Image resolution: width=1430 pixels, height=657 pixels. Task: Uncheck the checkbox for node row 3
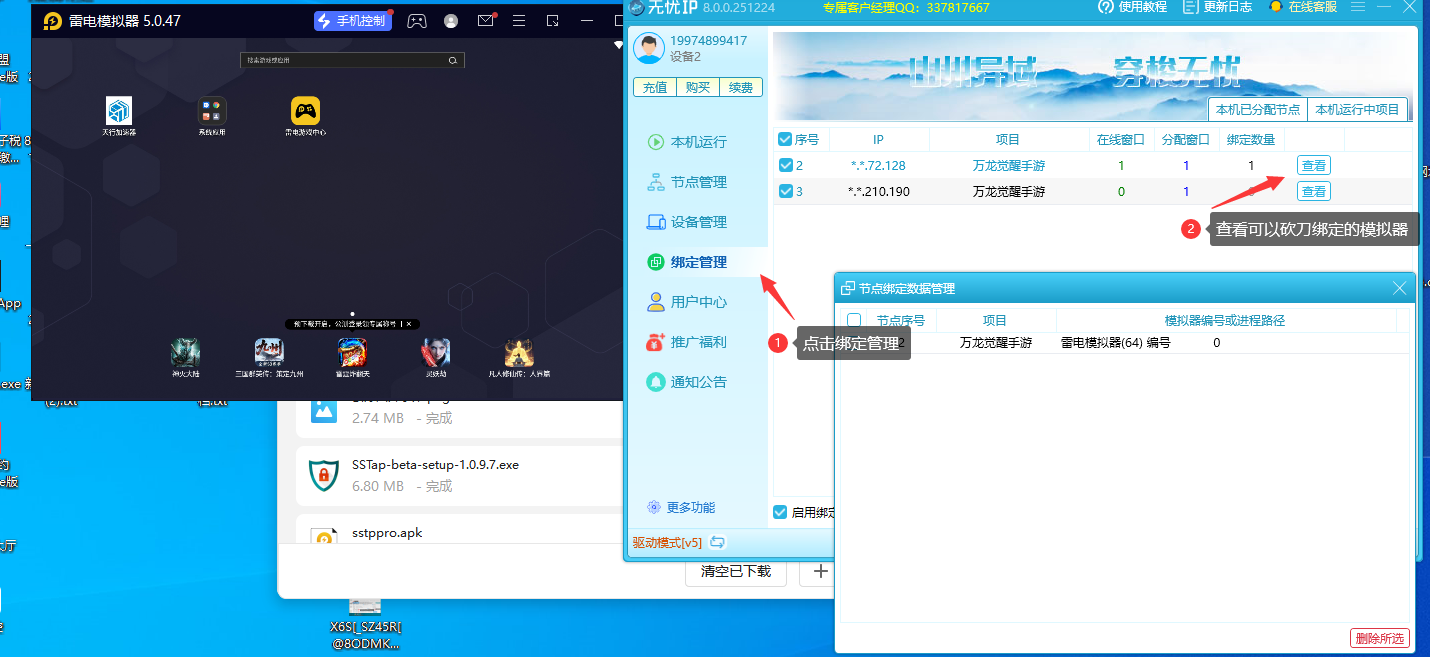(785, 191)
